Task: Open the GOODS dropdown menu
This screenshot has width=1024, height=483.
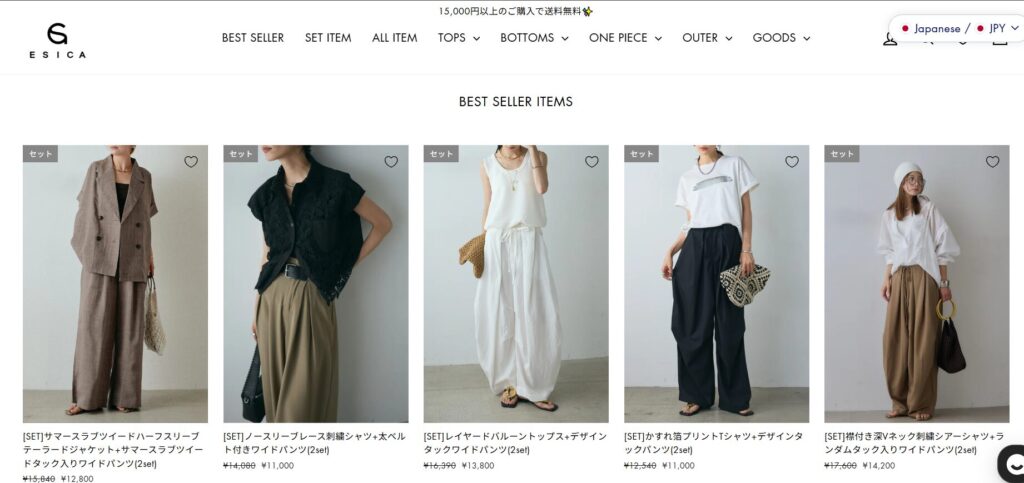Action: 781,38
